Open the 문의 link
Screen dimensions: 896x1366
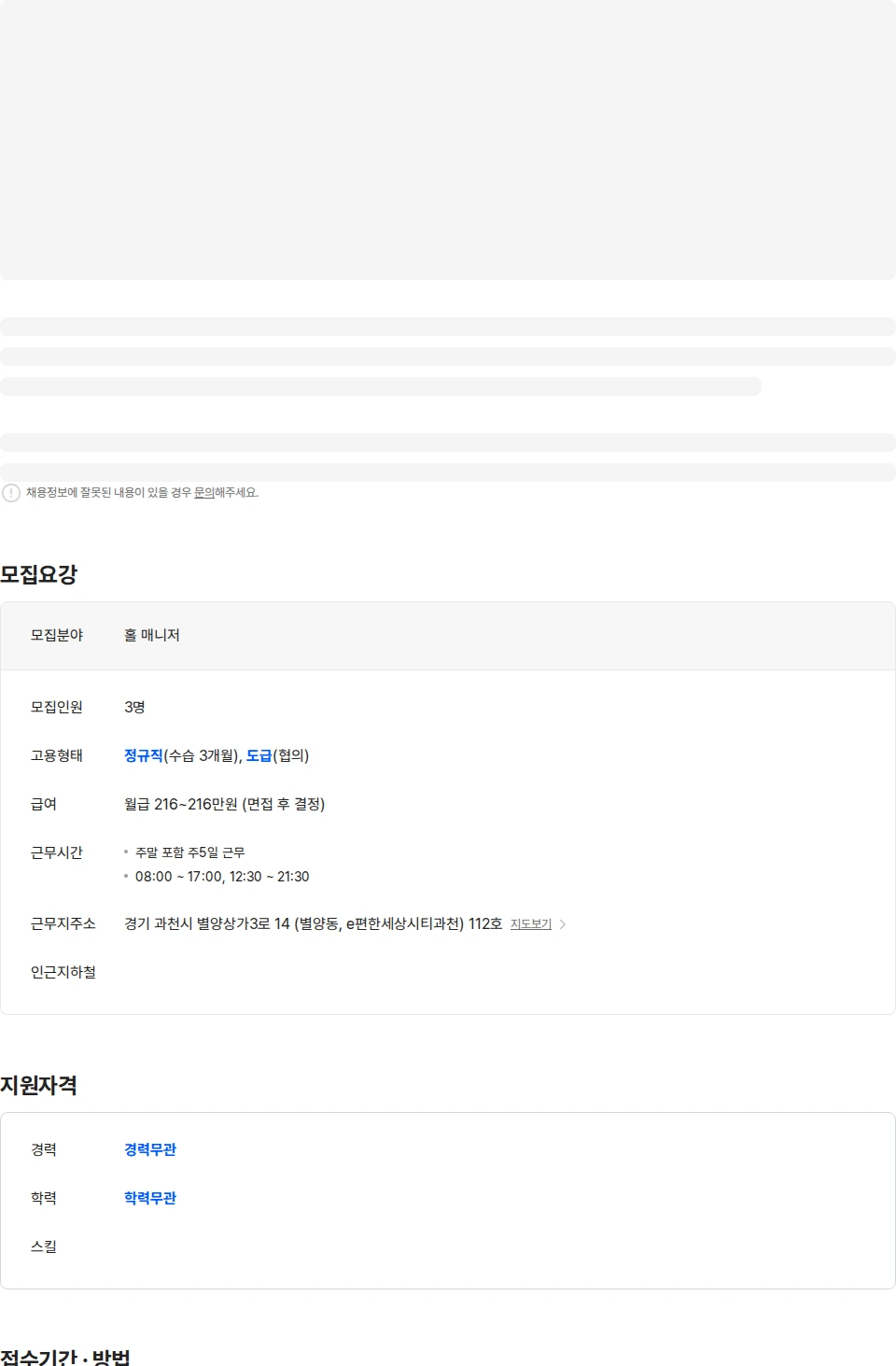204,493
